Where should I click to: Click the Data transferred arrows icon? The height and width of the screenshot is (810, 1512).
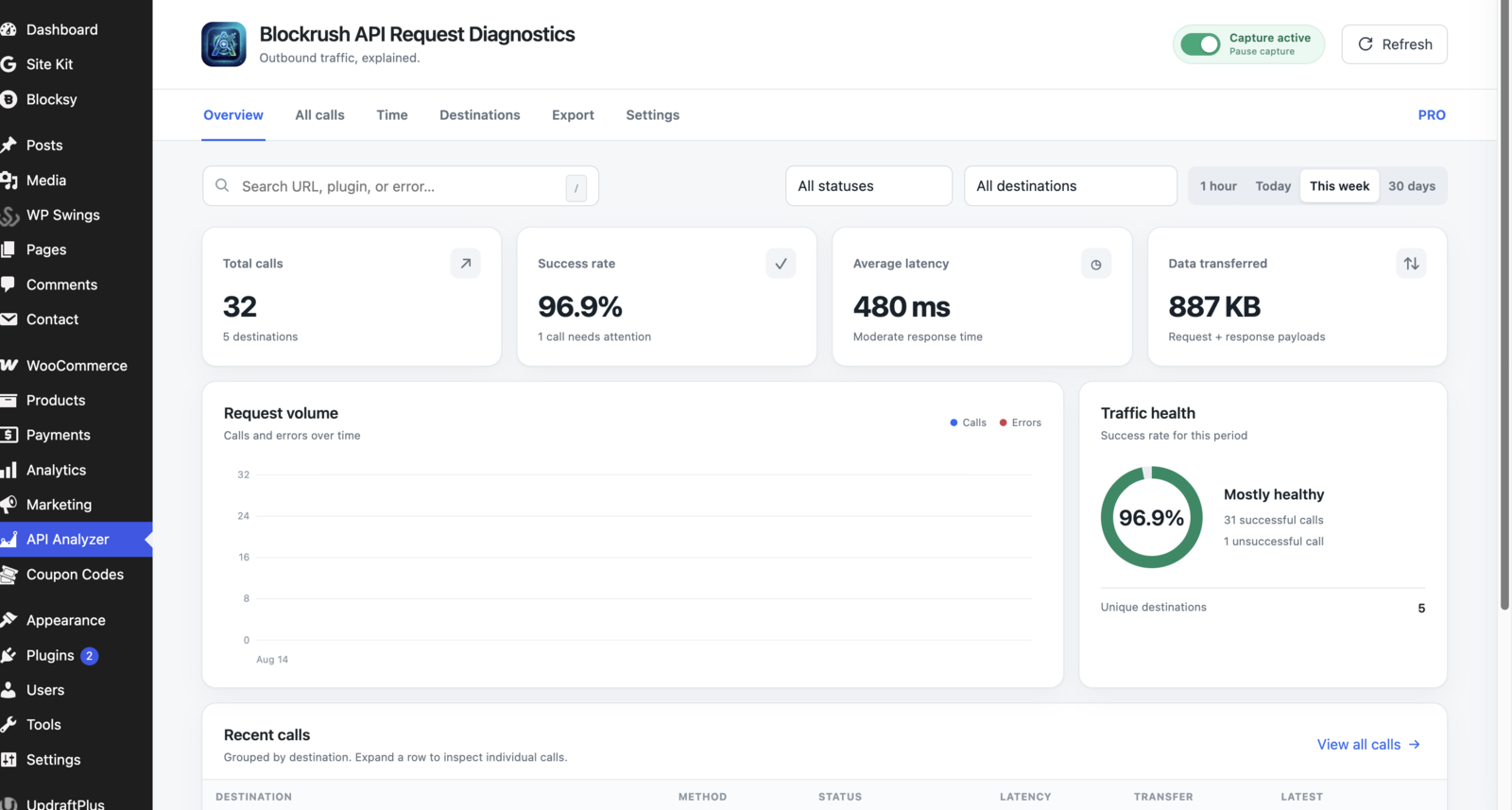click(1411, 264)
